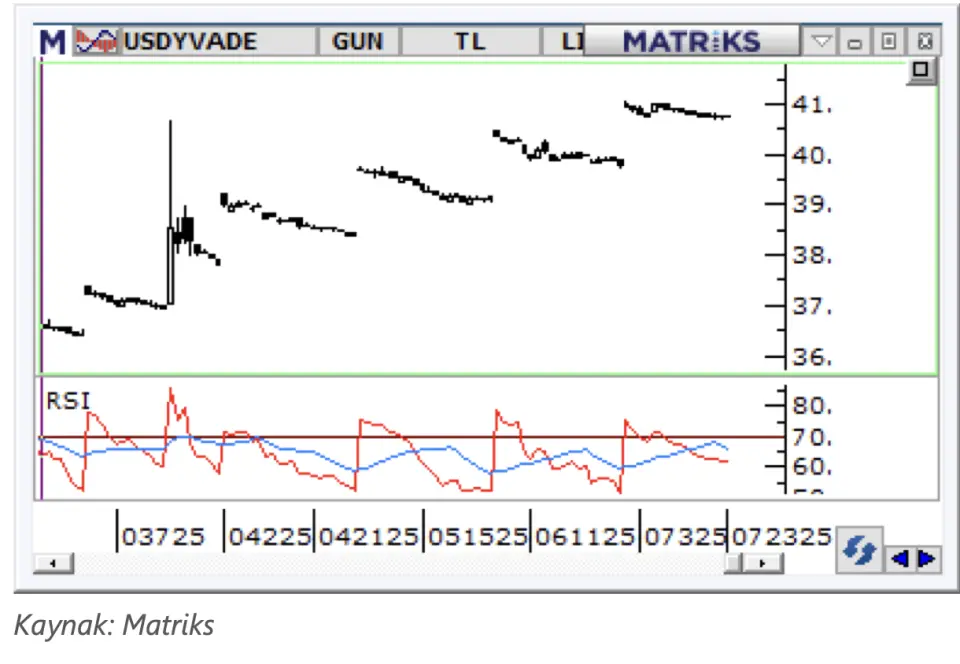Viewport: 960px width, 664px height.
Task: Open the chart type icon beside USDYVADE
Action: [x=95, y=42]
